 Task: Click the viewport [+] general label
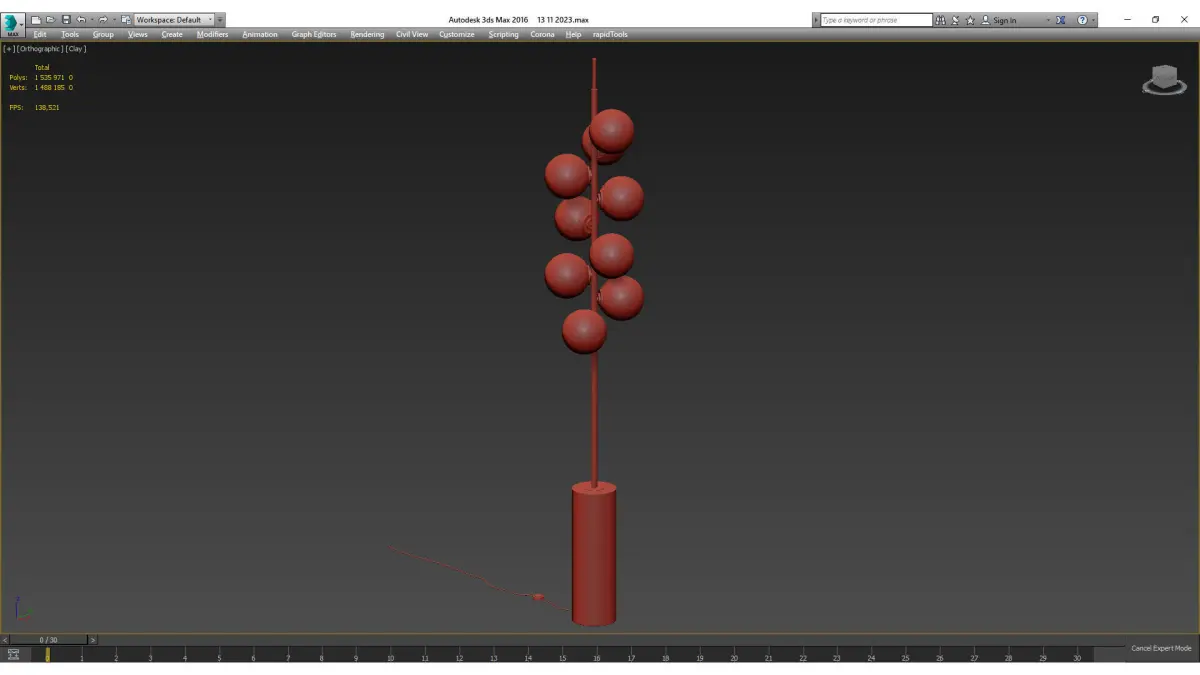(10, 48)
